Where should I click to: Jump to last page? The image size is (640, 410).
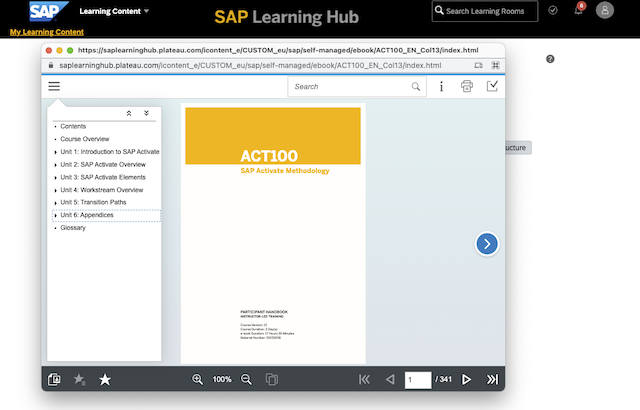tap(492, 379)
